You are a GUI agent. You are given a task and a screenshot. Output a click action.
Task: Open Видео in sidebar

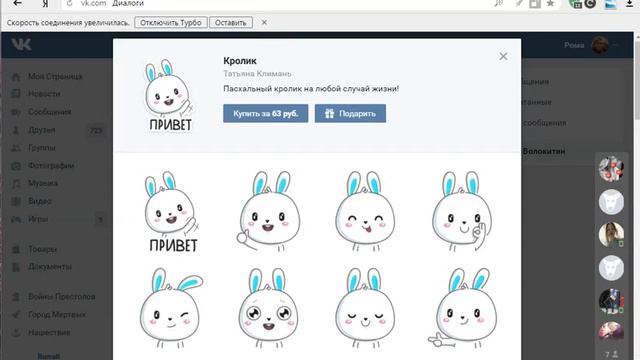[40, 201]
